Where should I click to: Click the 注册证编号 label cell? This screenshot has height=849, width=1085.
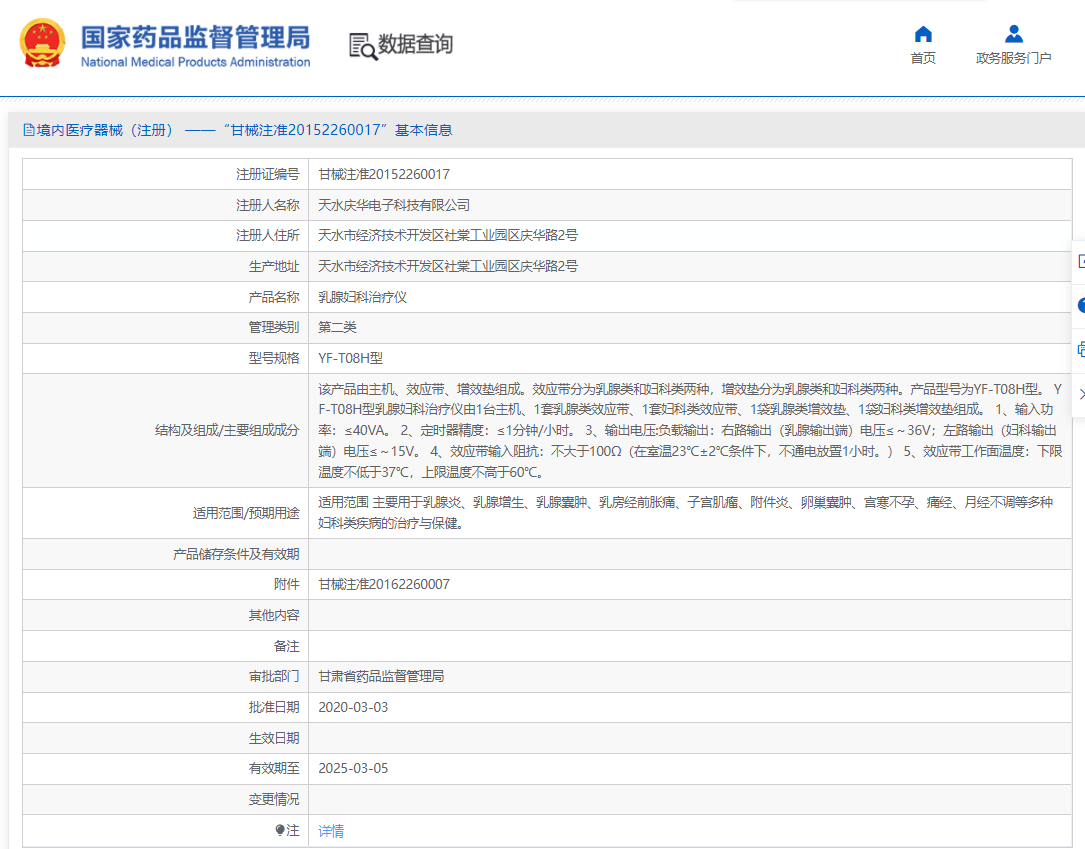165,174
